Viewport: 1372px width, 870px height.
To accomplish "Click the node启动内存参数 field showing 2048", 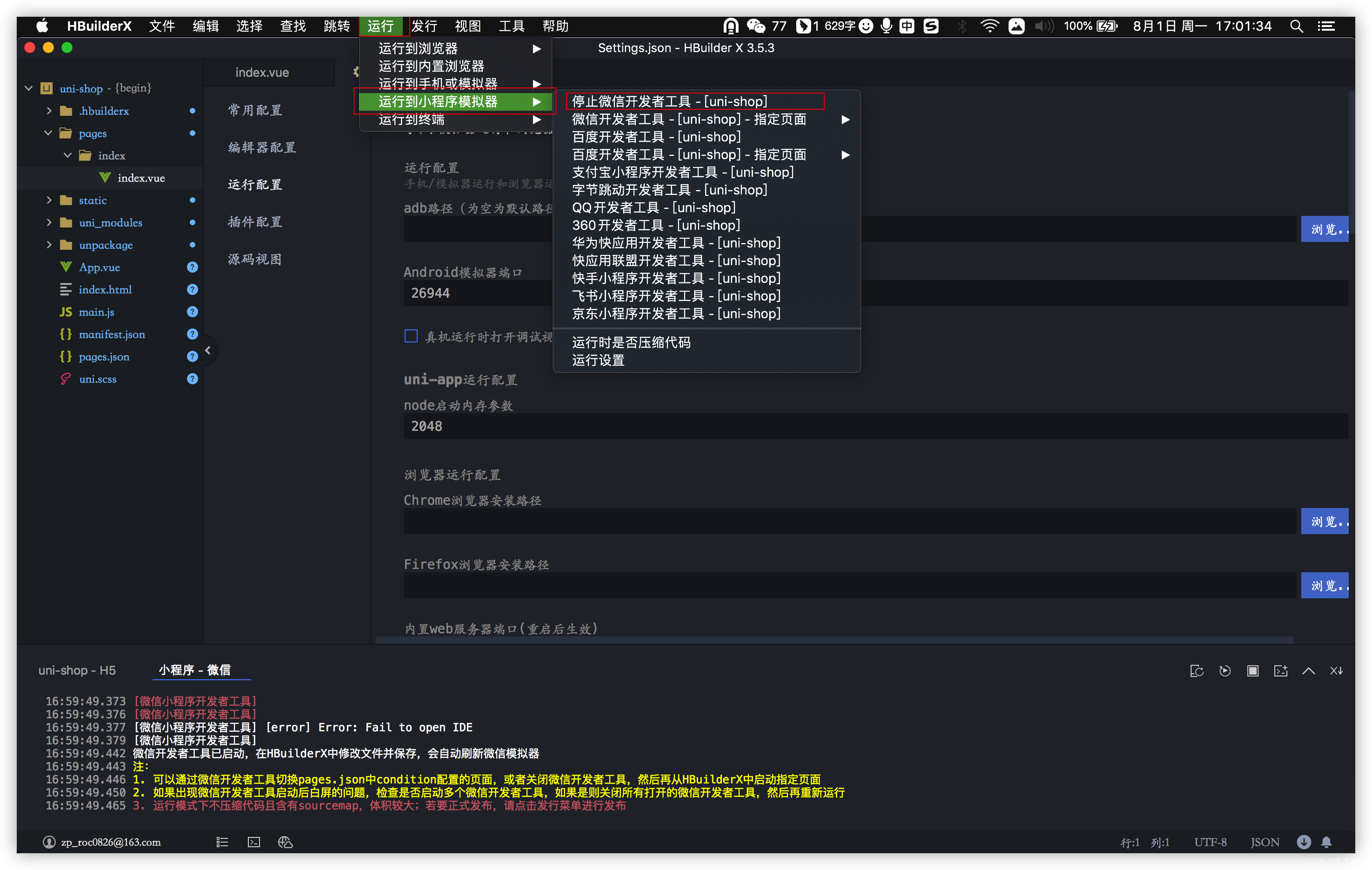I will 876,426.
